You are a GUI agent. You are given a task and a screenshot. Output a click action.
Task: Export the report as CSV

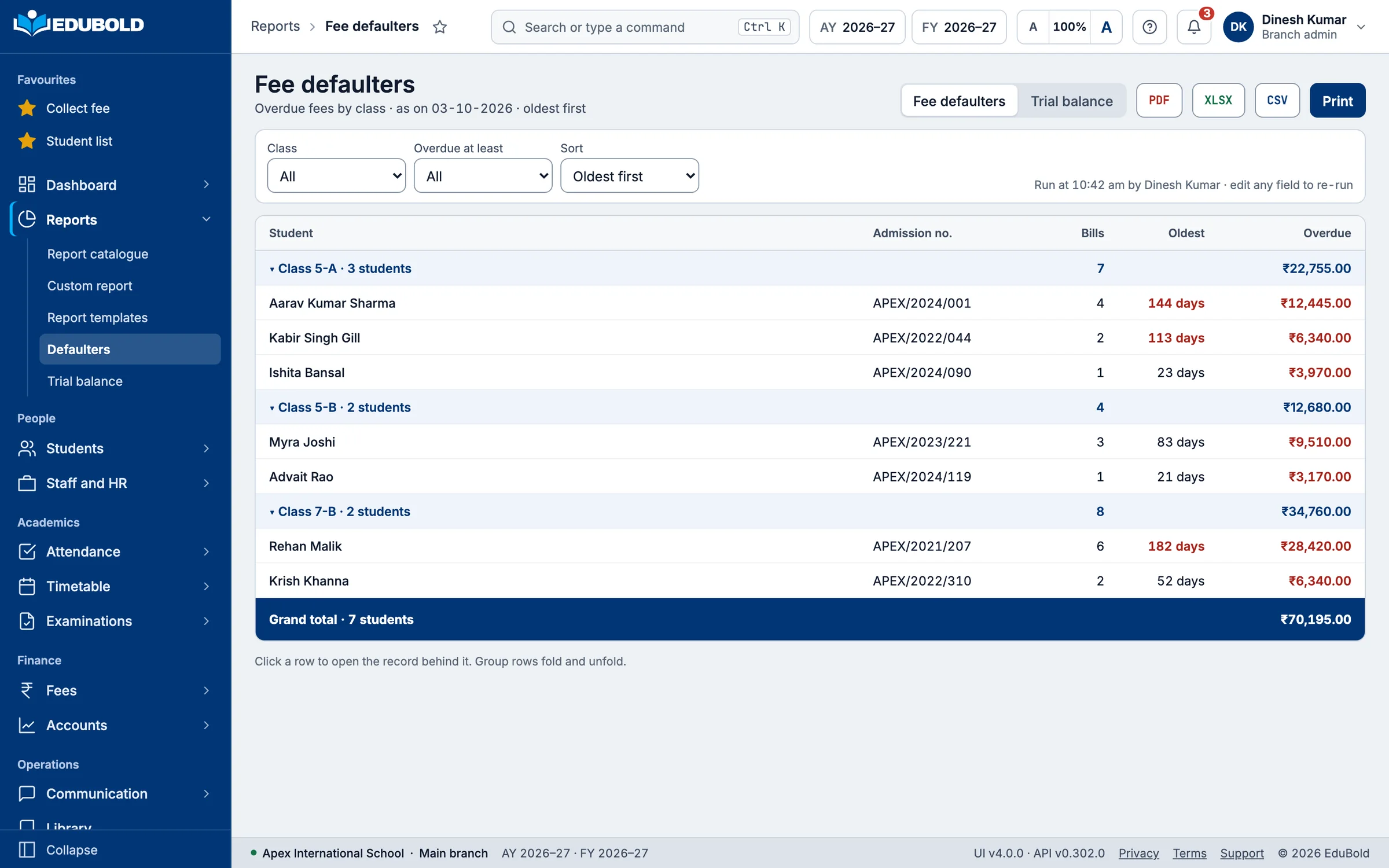(x=1277, y=100)
